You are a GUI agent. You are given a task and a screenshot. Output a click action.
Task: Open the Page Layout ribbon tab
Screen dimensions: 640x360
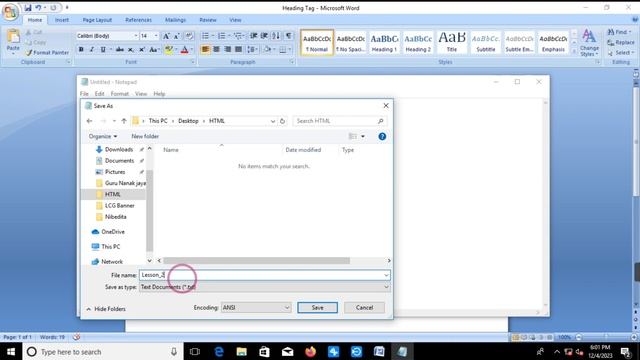(x=97, y=20)
